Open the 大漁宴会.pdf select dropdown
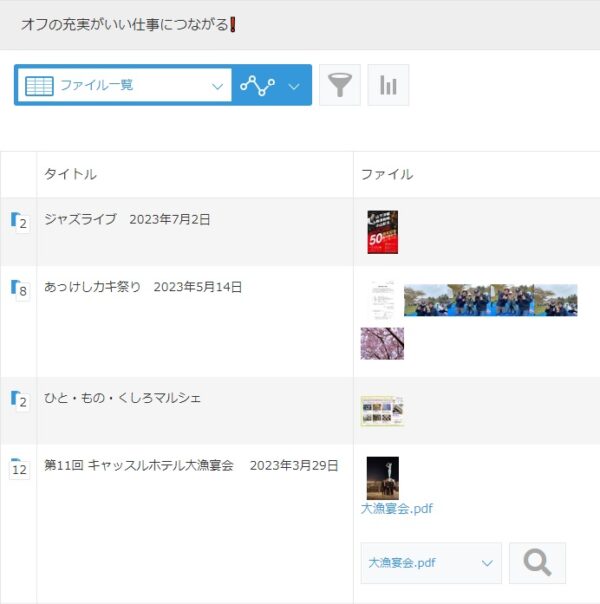Screen dimensions: 600x604 click(x=430, y=563)
